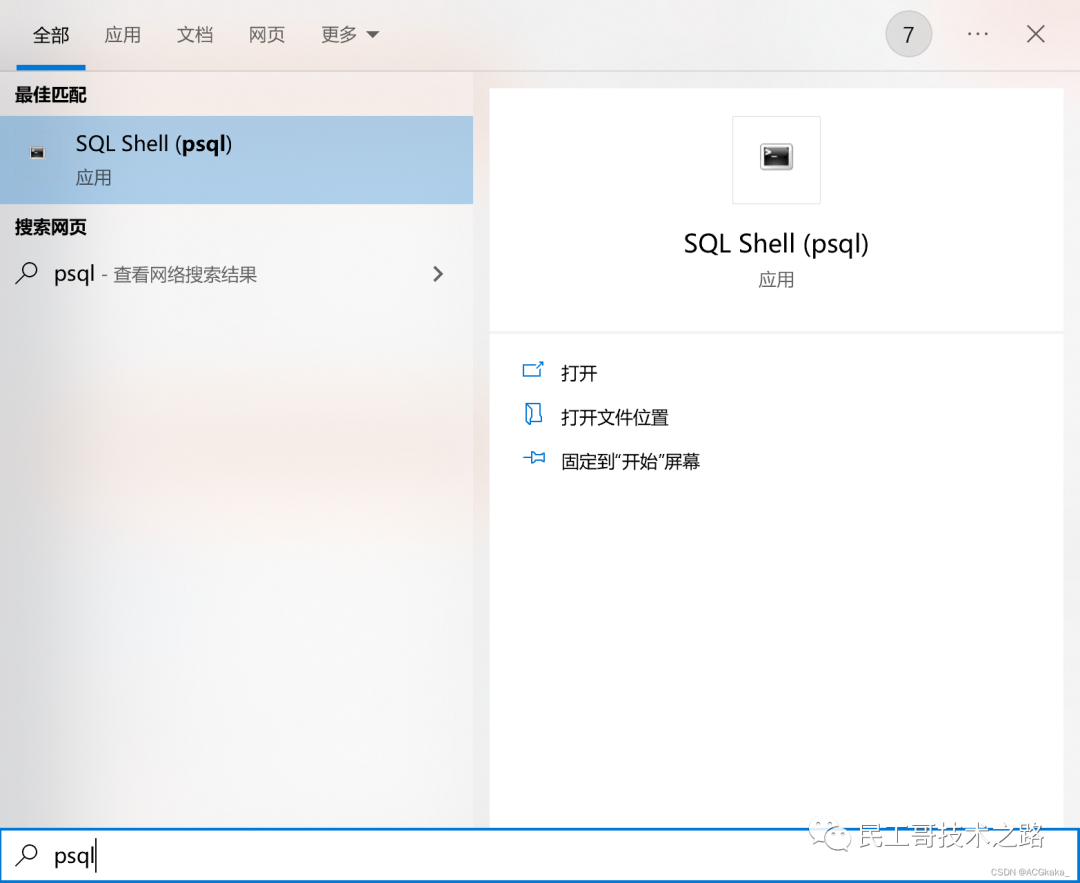The width and height of the screenshot is (1080, 883).
Task: Click the open icon next to 打开
Action: (533, 371)
